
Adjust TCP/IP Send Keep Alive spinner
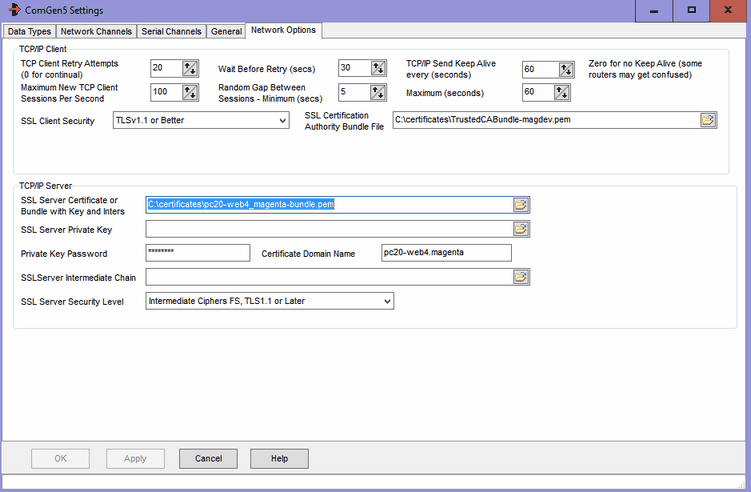[x=566, y=68]
